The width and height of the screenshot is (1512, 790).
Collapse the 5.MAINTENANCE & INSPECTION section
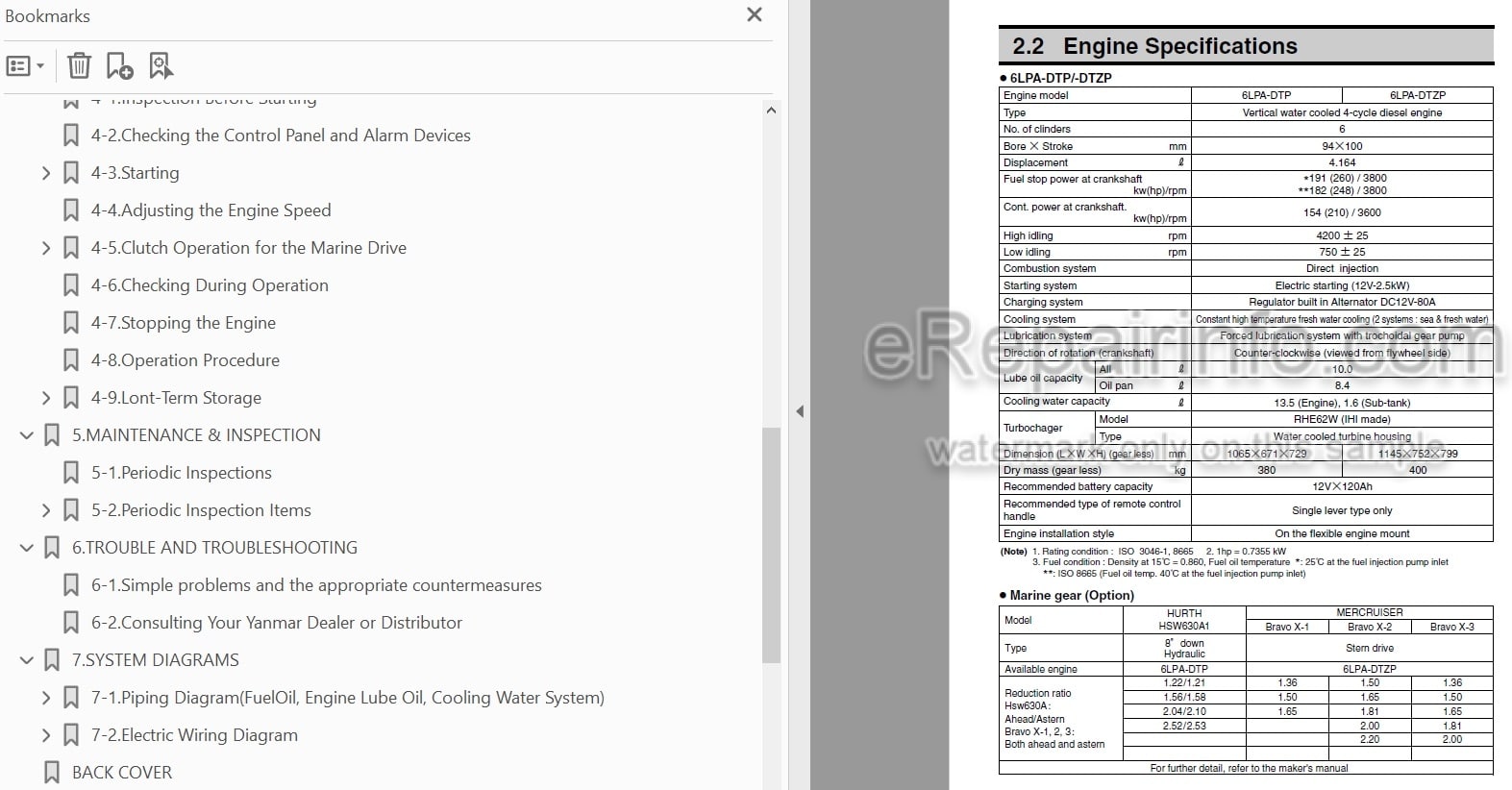click(27, 435)
